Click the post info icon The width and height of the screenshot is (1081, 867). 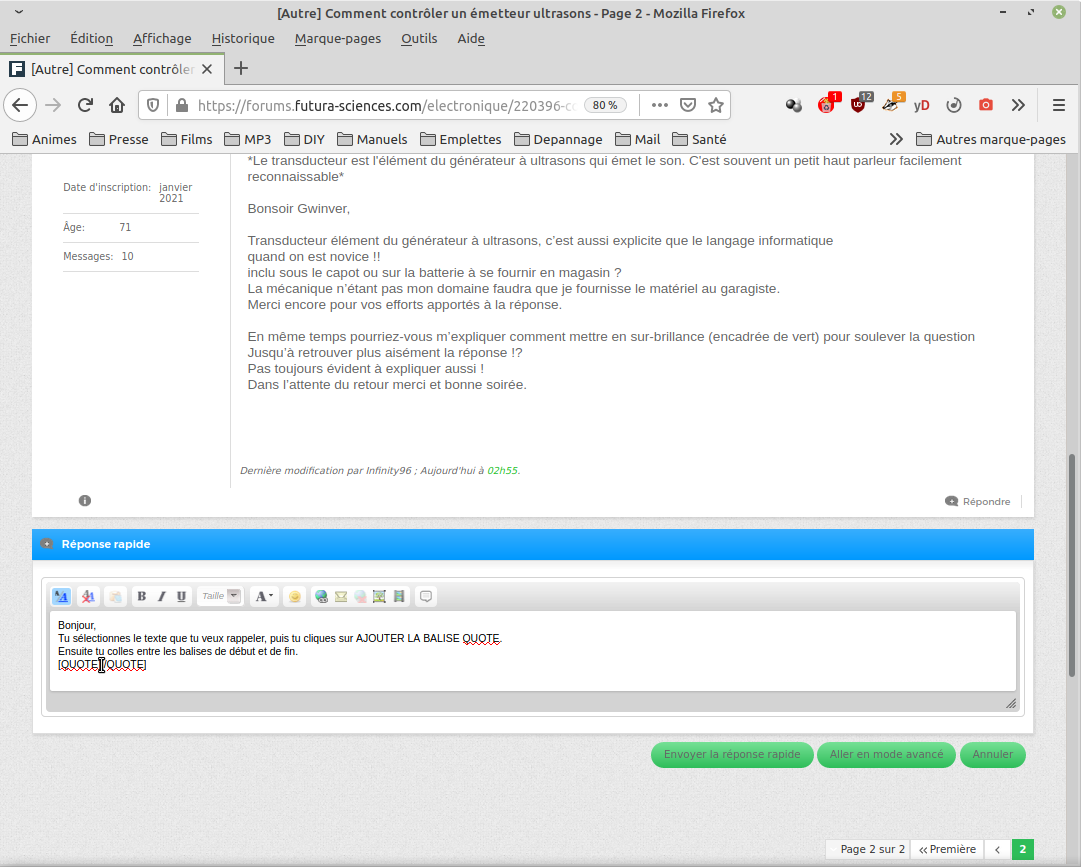[x=85, y=500]
